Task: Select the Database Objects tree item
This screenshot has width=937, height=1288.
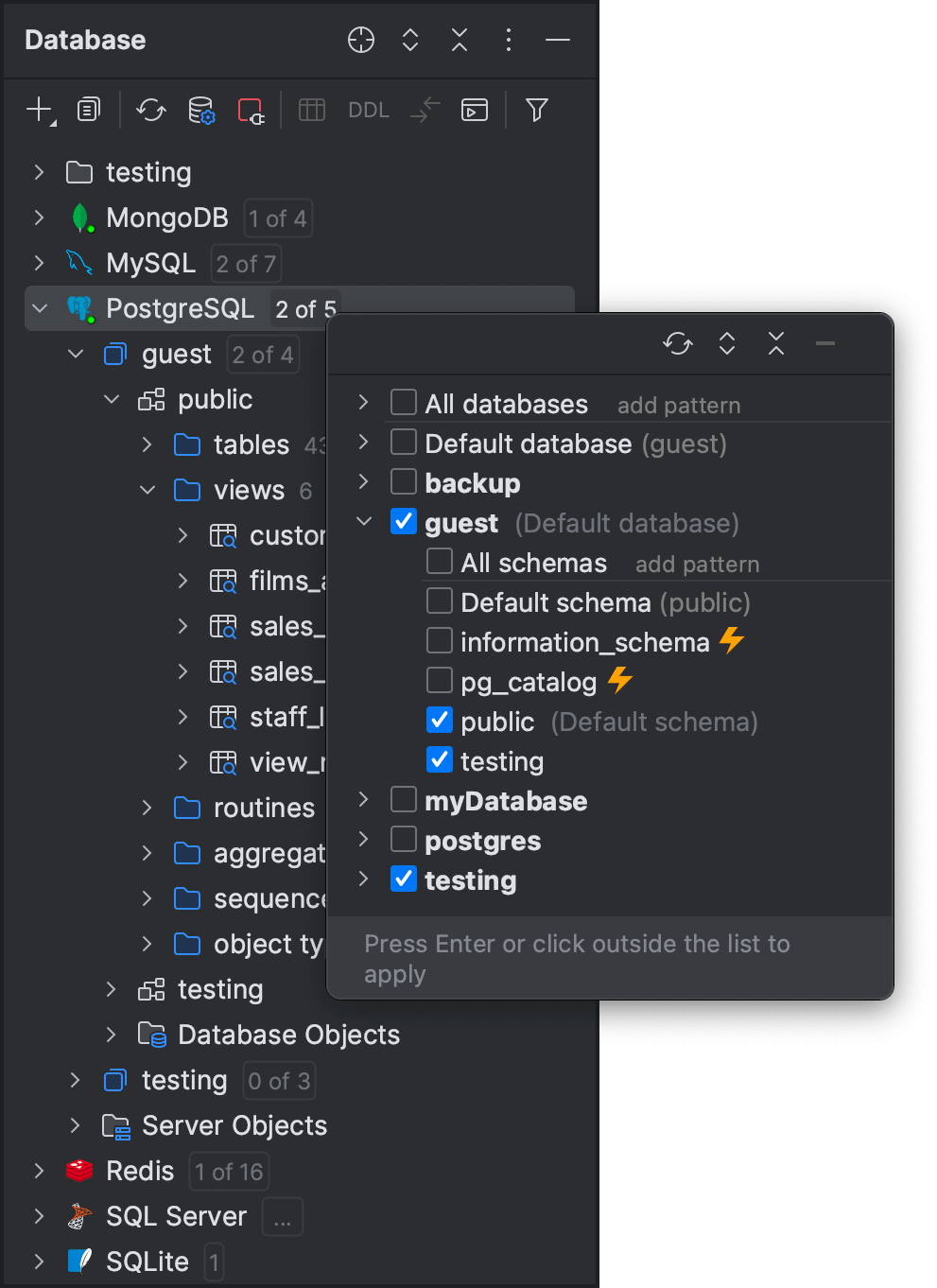Action: click(x=288, y=1035)
